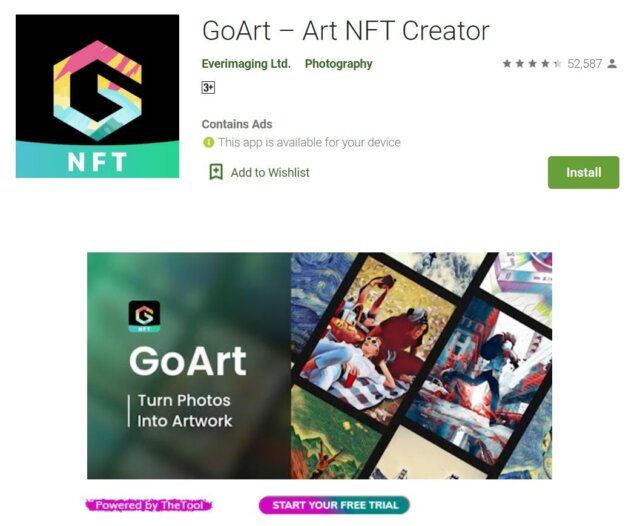Click the hexagon G logo graphic
The width and height of the screenshot is (640, 526).
click(97, 90)
